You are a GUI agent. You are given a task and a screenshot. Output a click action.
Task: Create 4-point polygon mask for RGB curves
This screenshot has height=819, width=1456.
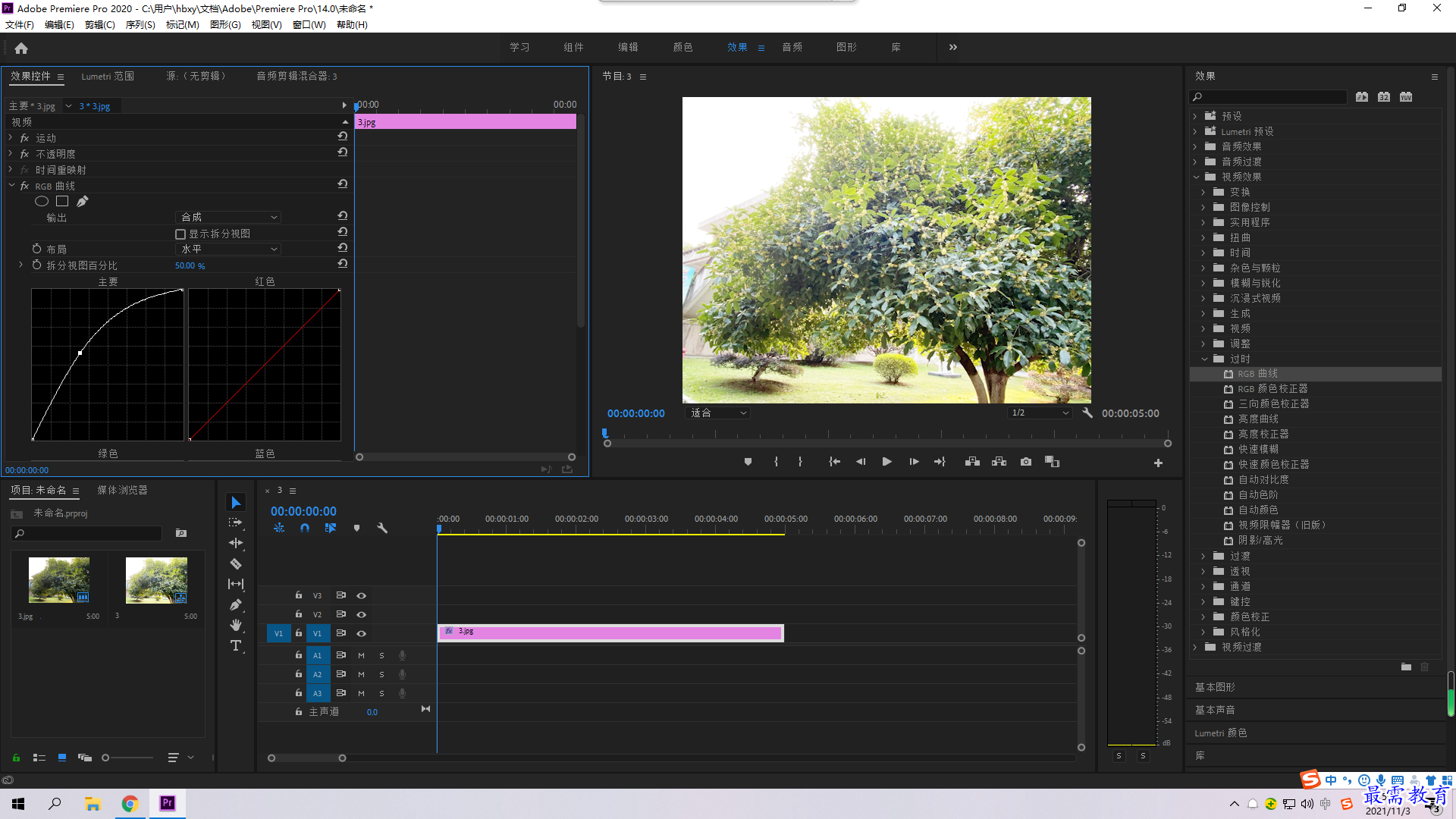pyautogui.click(x=62, y=201)
